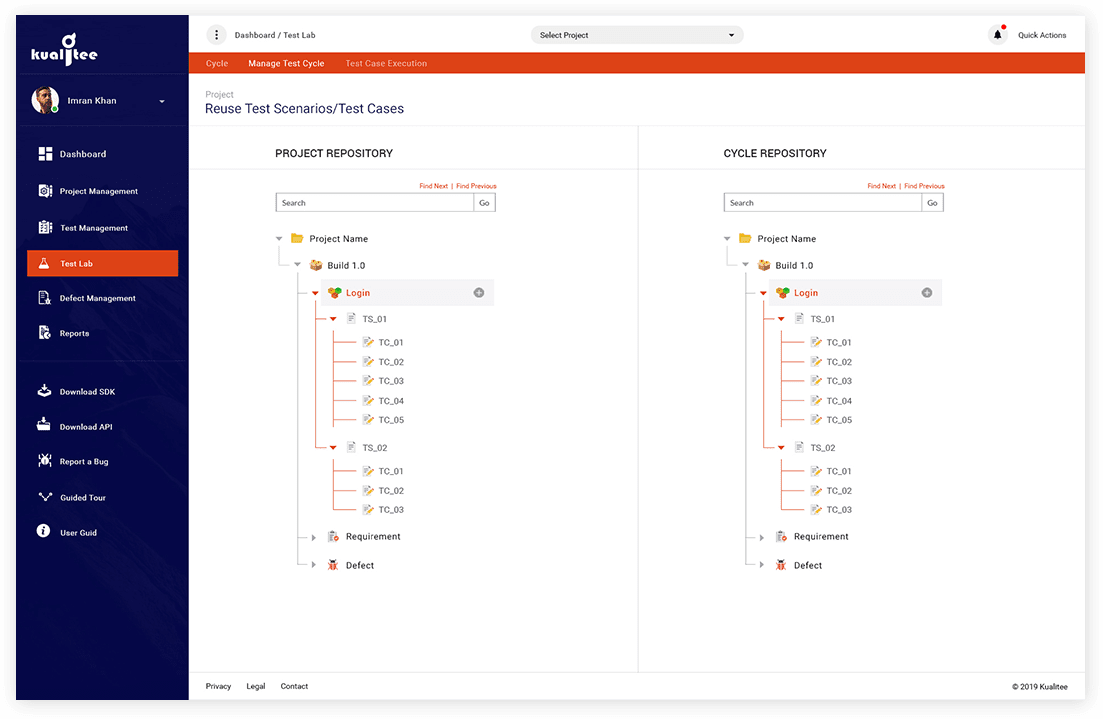
Task: Click the Project Management sidebar icon
Action: [x=45, y=191]
